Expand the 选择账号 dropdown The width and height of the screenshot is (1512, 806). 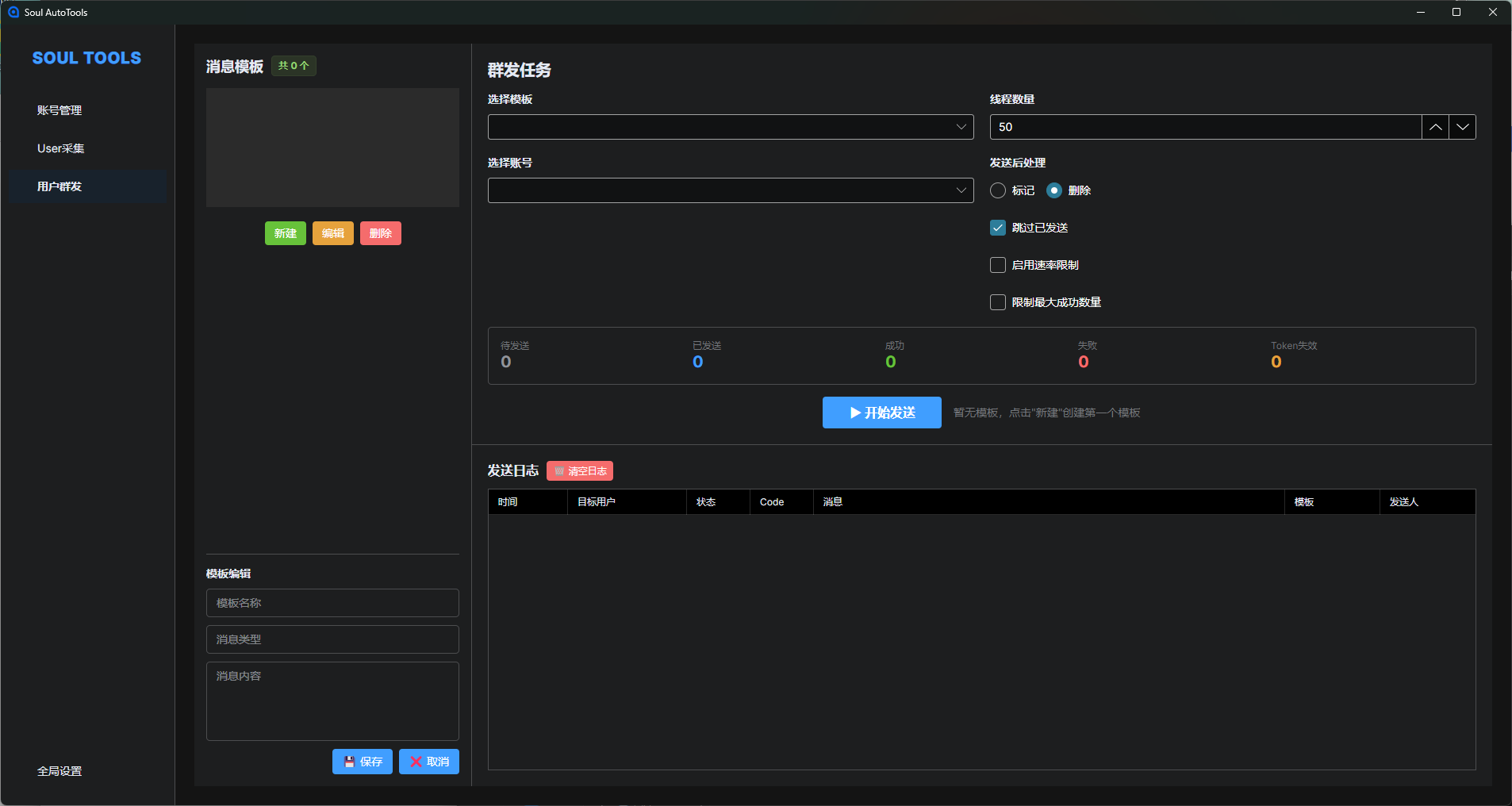tap(730, 190)
